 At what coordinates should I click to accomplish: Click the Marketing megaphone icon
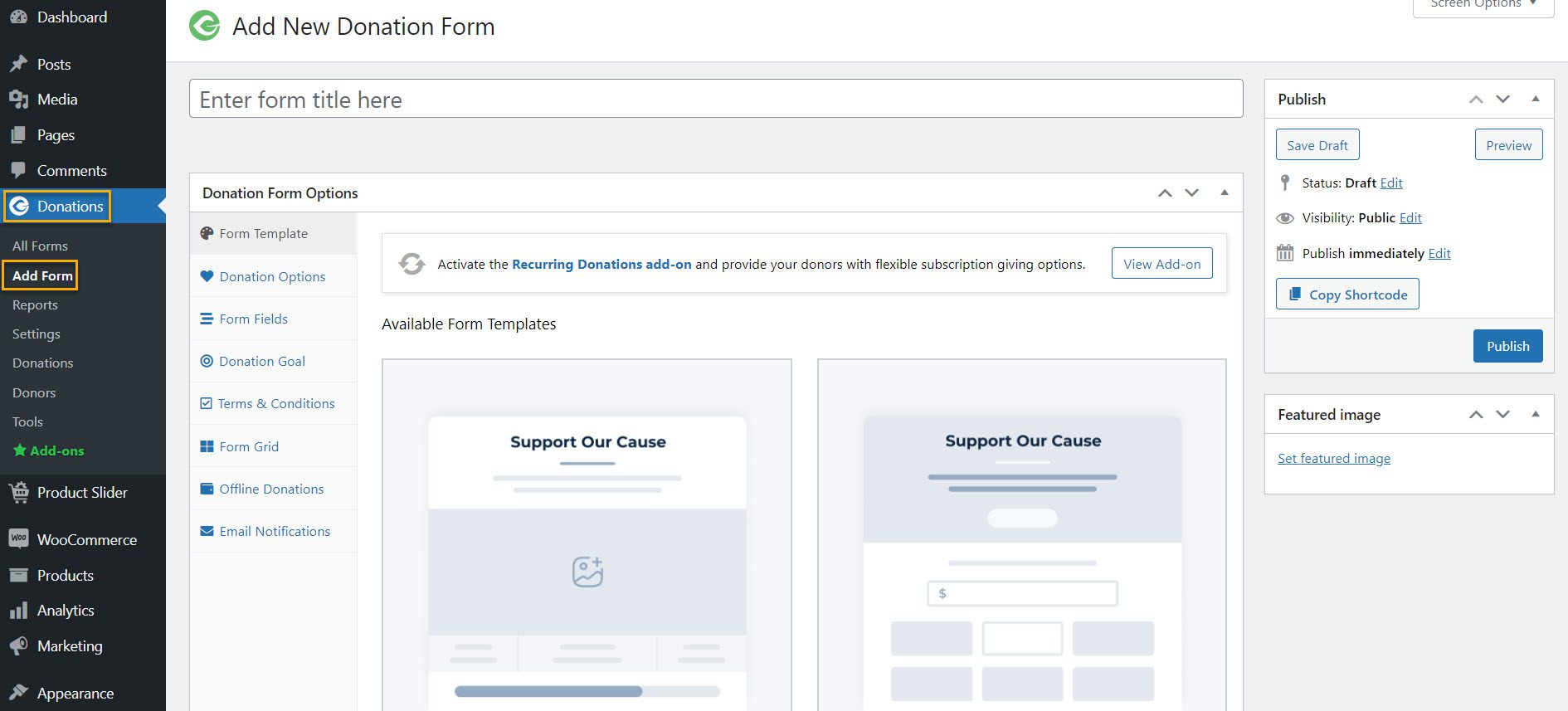pyautogui.click(x=18, y=645)
